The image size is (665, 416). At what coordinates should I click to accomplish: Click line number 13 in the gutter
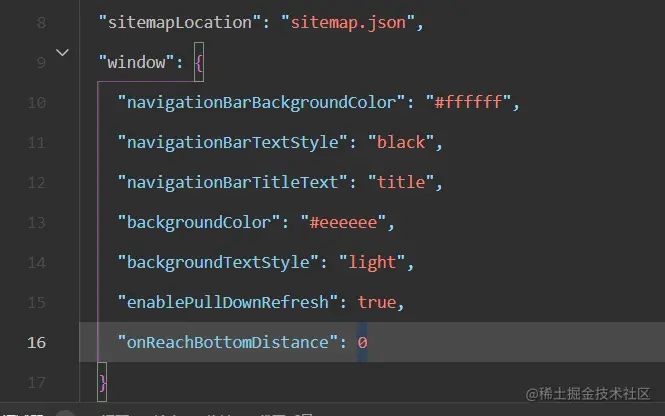(x=36, y=223)
